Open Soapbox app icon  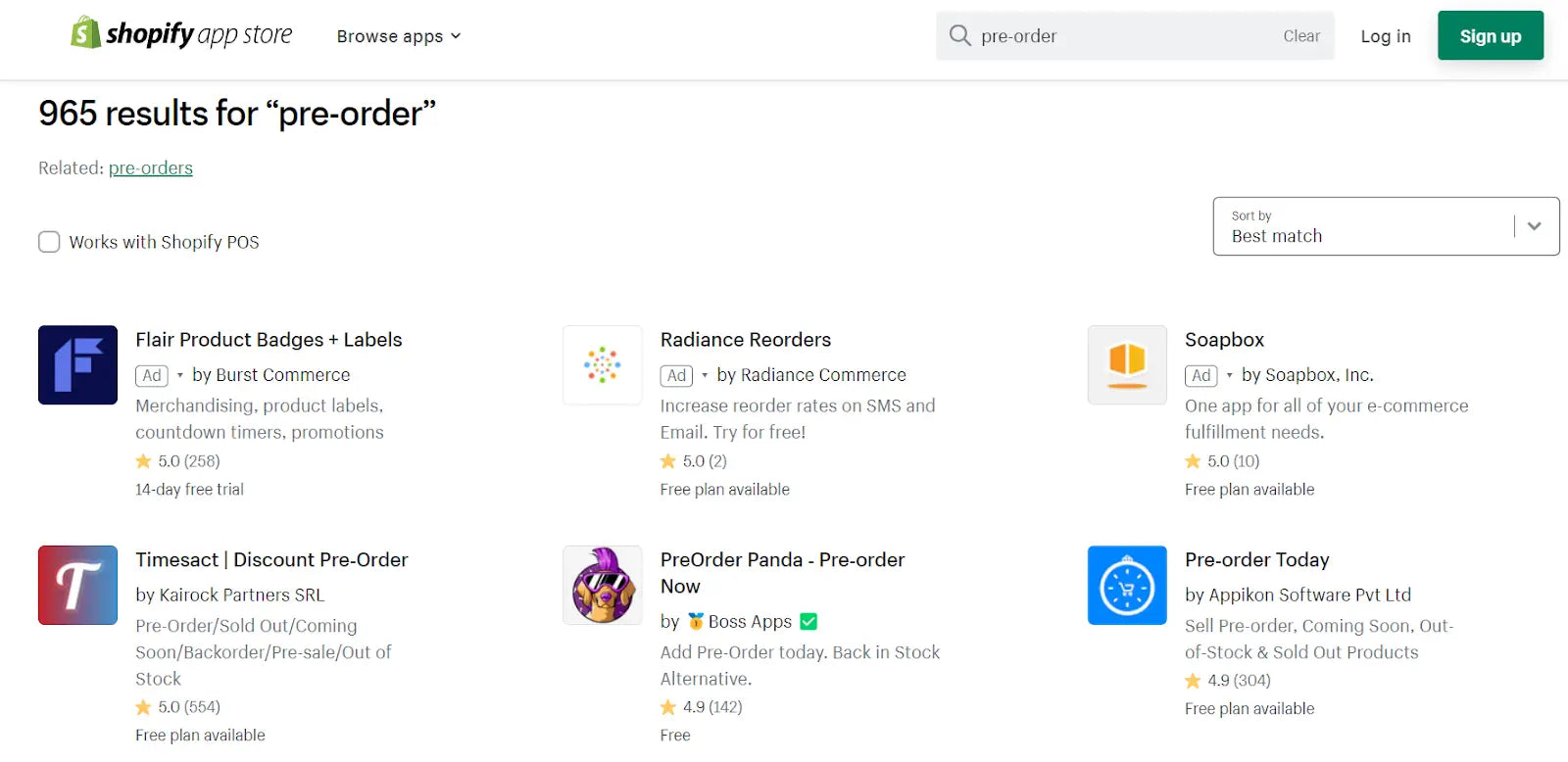tap(1127, 364)
